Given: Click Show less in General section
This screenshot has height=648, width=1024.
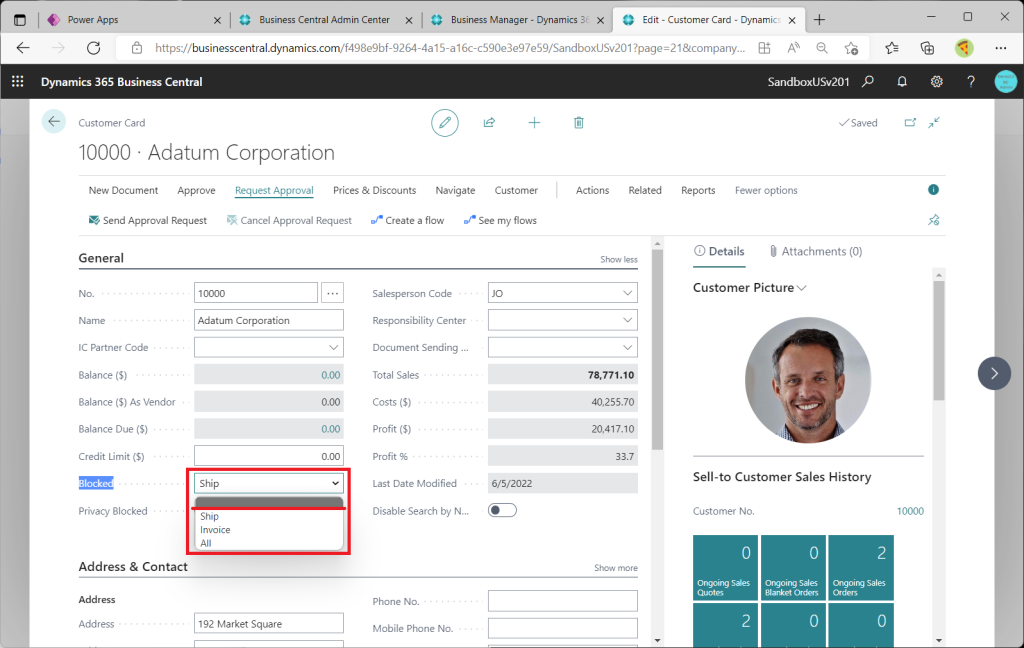Looking at the screenshot, I should coord(618,259).
